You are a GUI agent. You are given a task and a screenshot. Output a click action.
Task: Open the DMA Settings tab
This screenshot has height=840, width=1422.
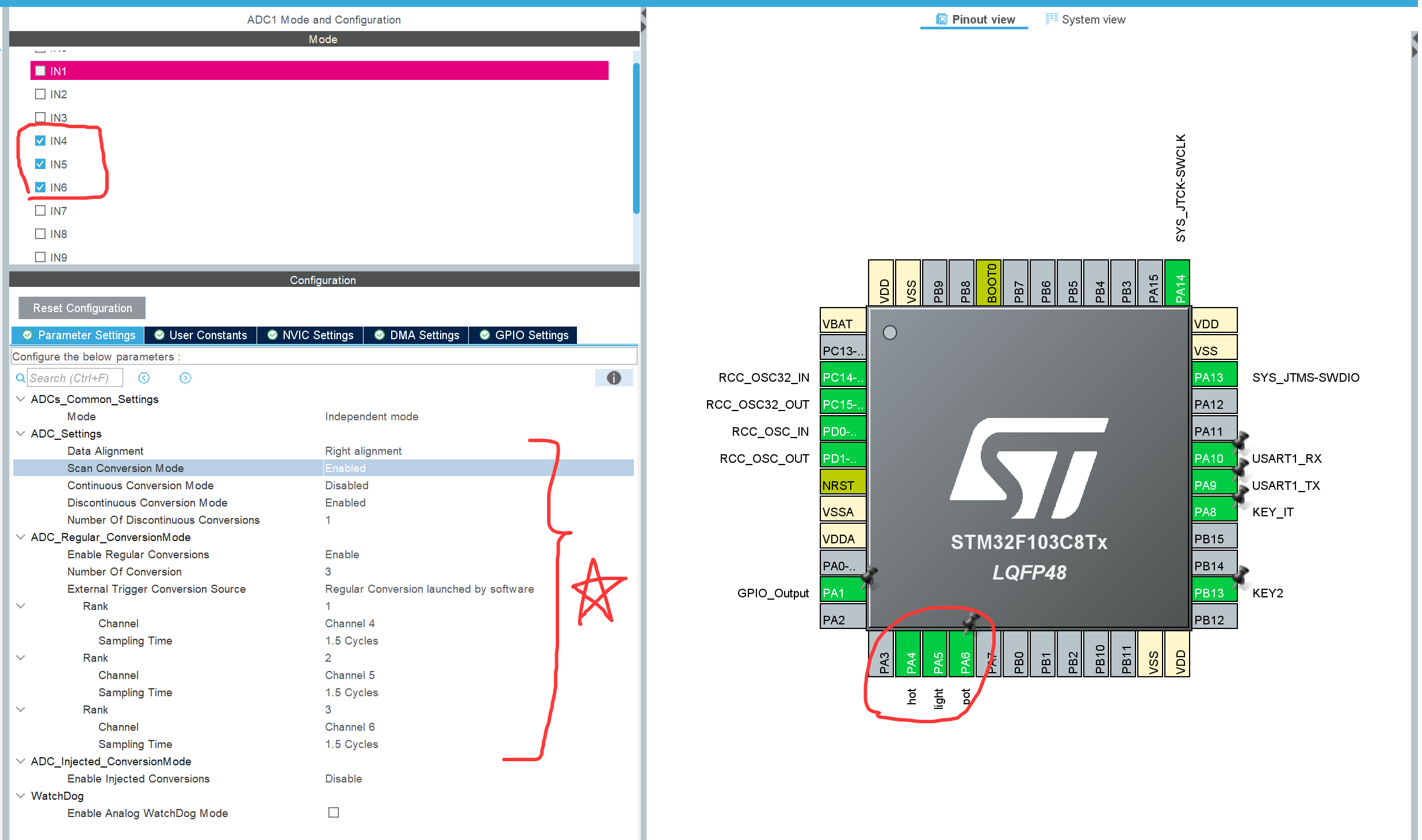coord(416,335)
